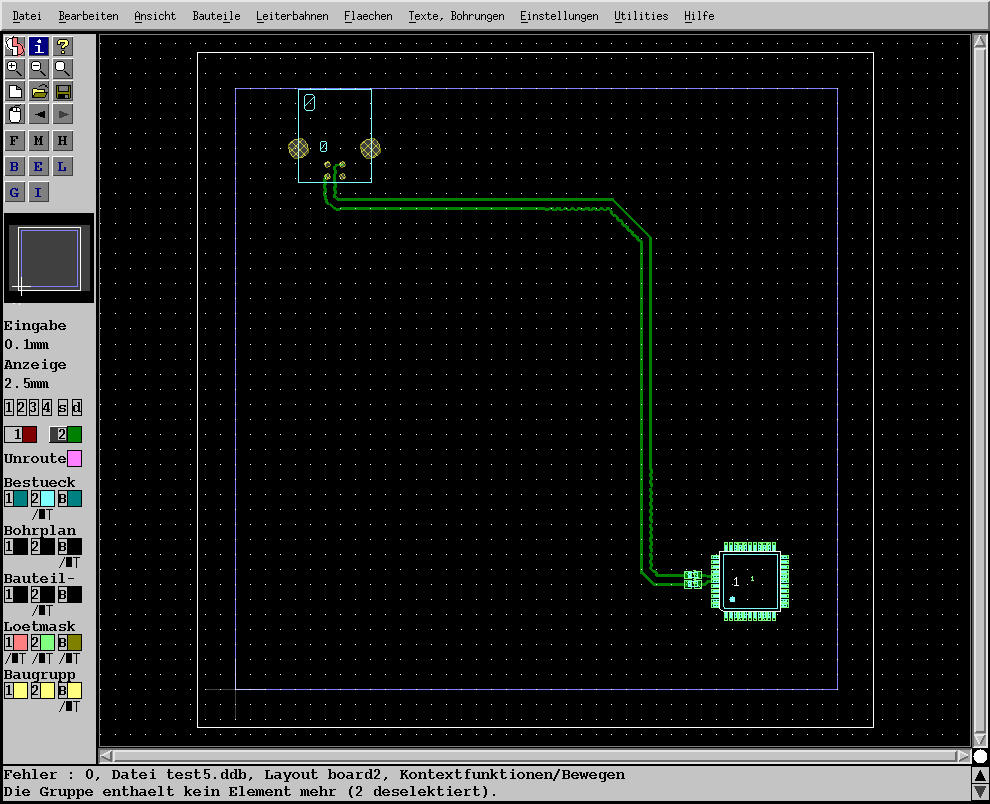Open the Bauteile menu
This screenshot has height=804, width=990.
point(217,16)
